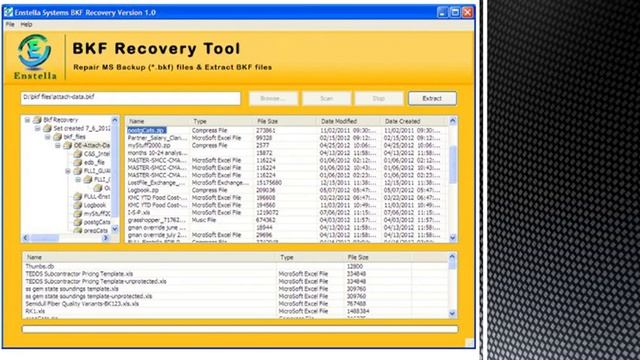640x360 pixels.
Task: Click the disabled Browse button
Action: [273, 98]
